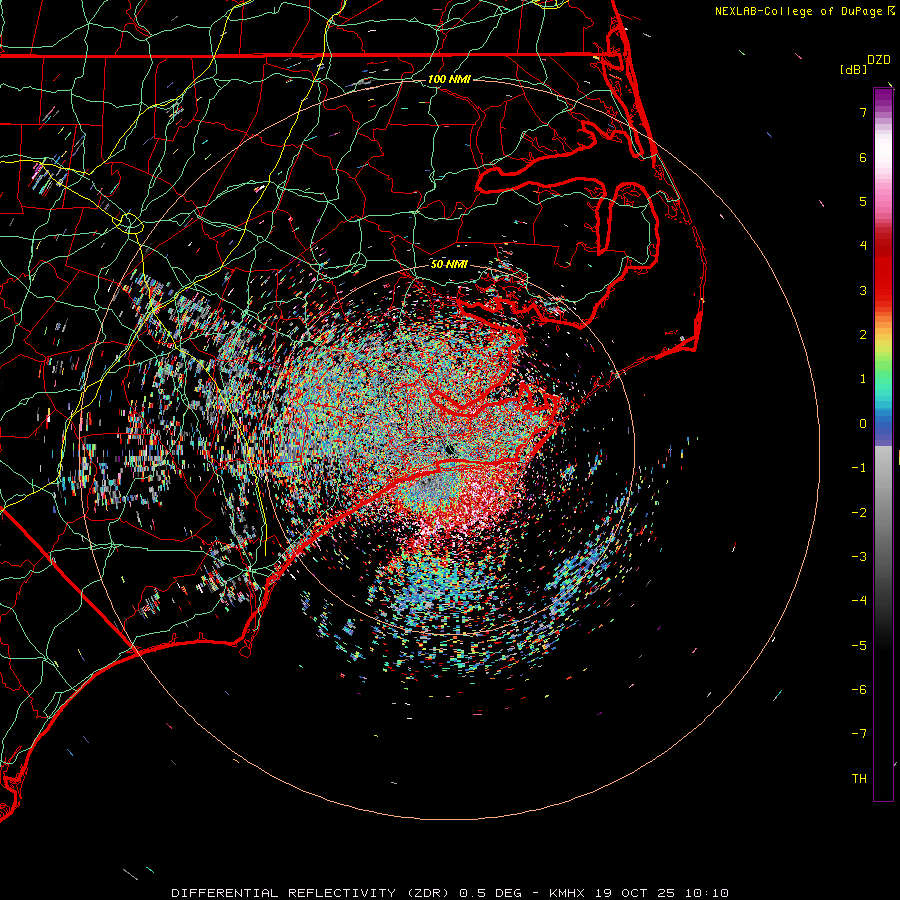Click the -4 dB value on legend
The image size is (900, 900).
tap(859, 601)
